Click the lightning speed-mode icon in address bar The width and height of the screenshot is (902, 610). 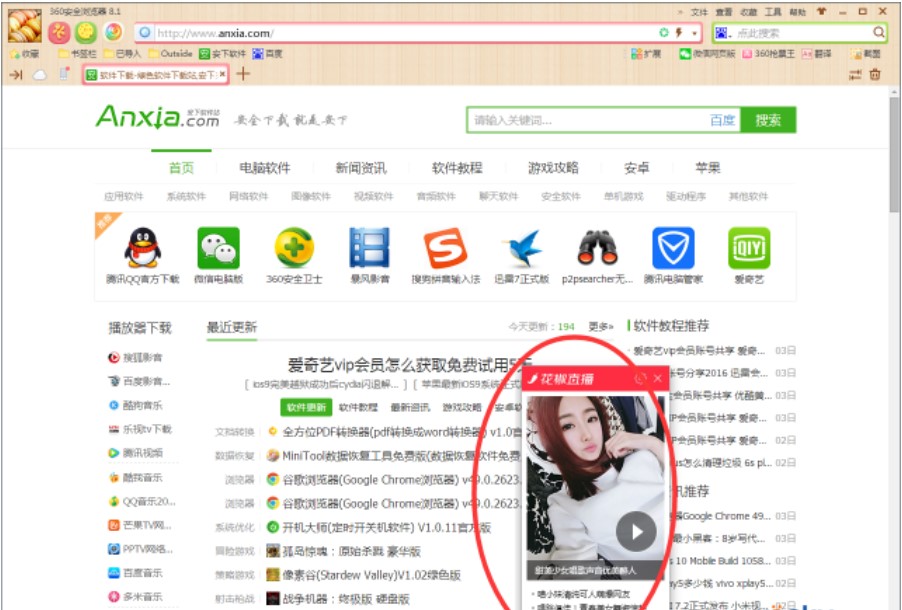(x=679, y=33)
